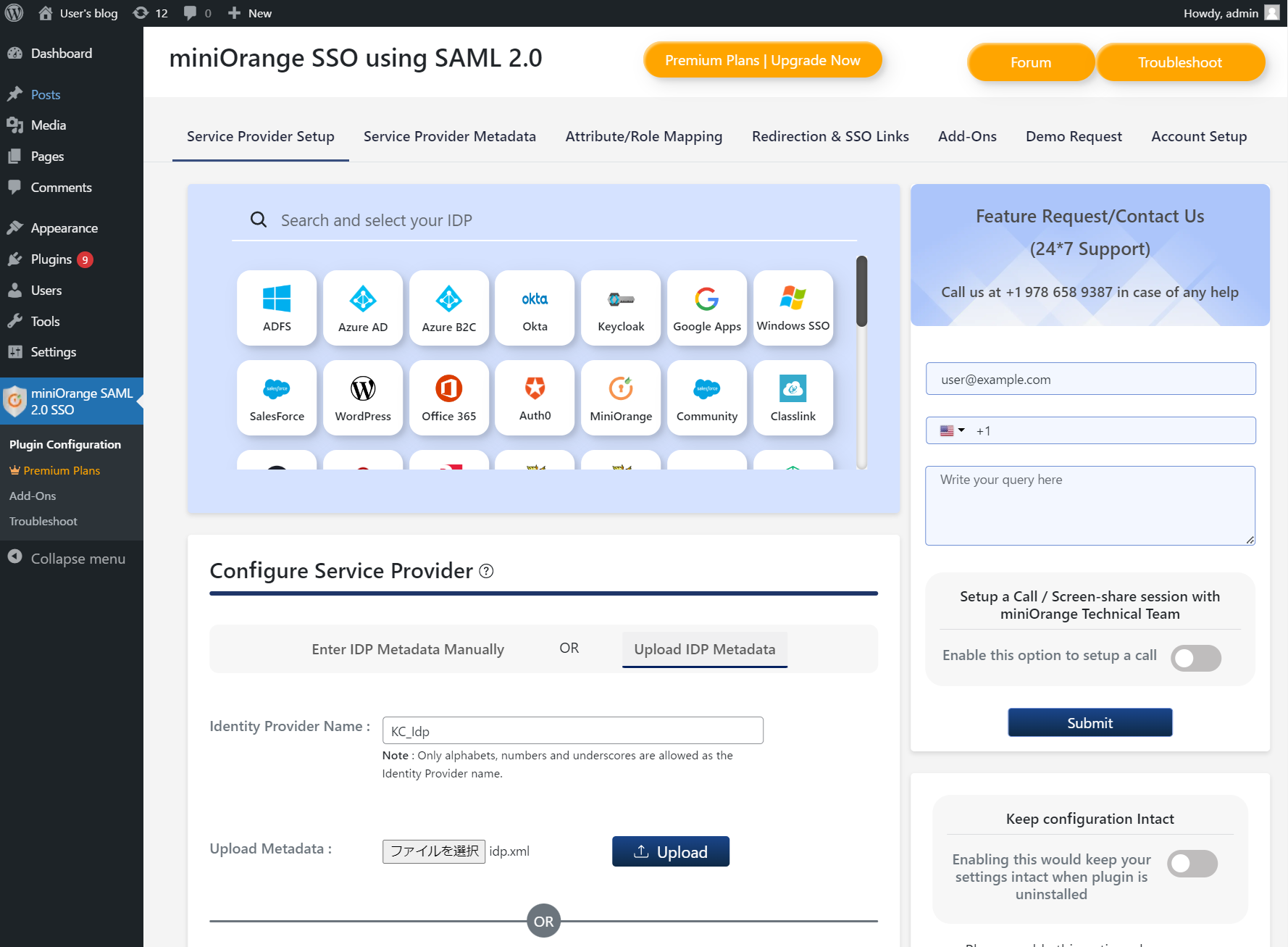Click the admin avatar in the top bar
This screenshot has height=947, width=1288.
pos(1272,13)
